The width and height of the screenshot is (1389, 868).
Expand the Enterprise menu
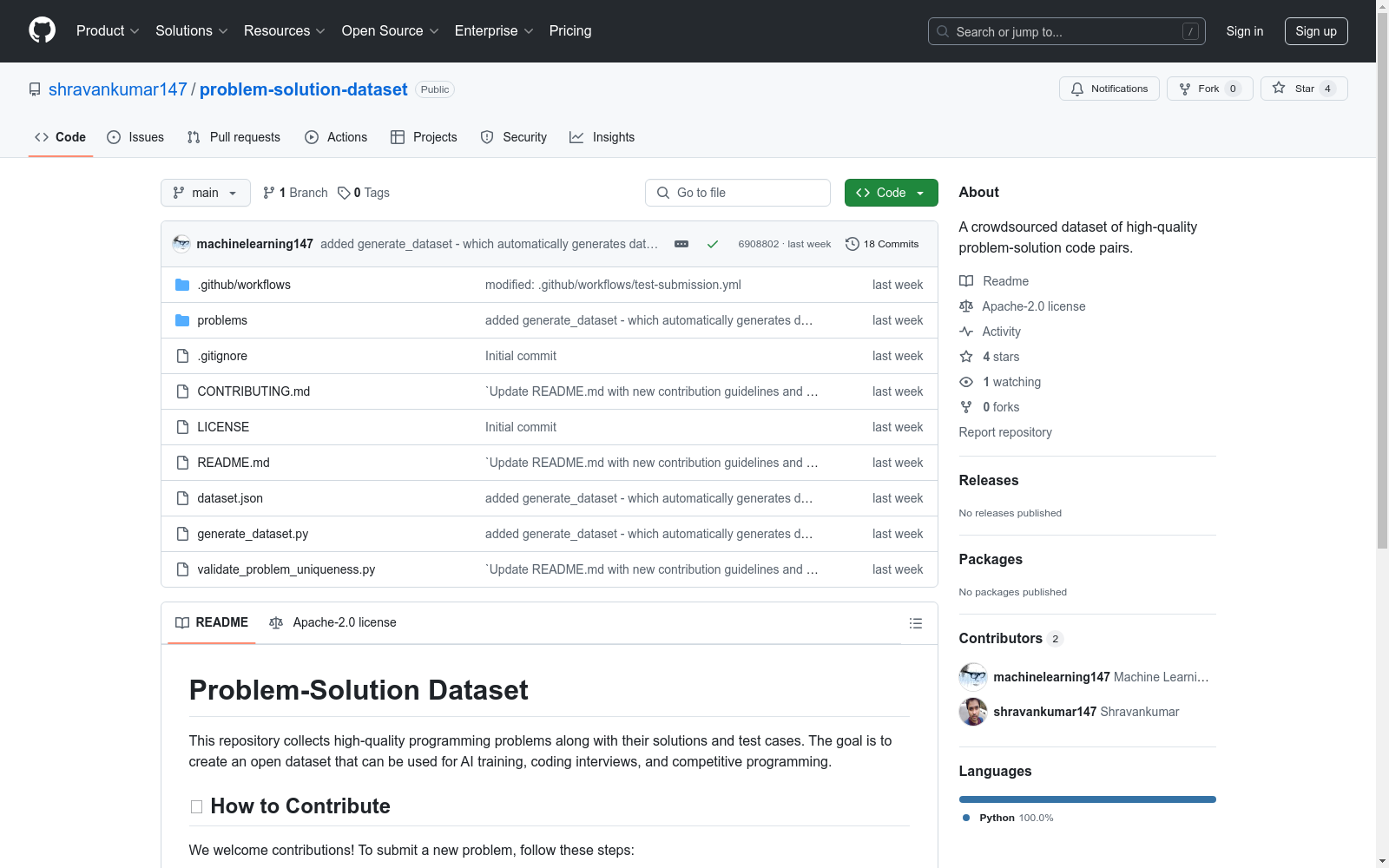pyautogui.click(x=494, y=31)
